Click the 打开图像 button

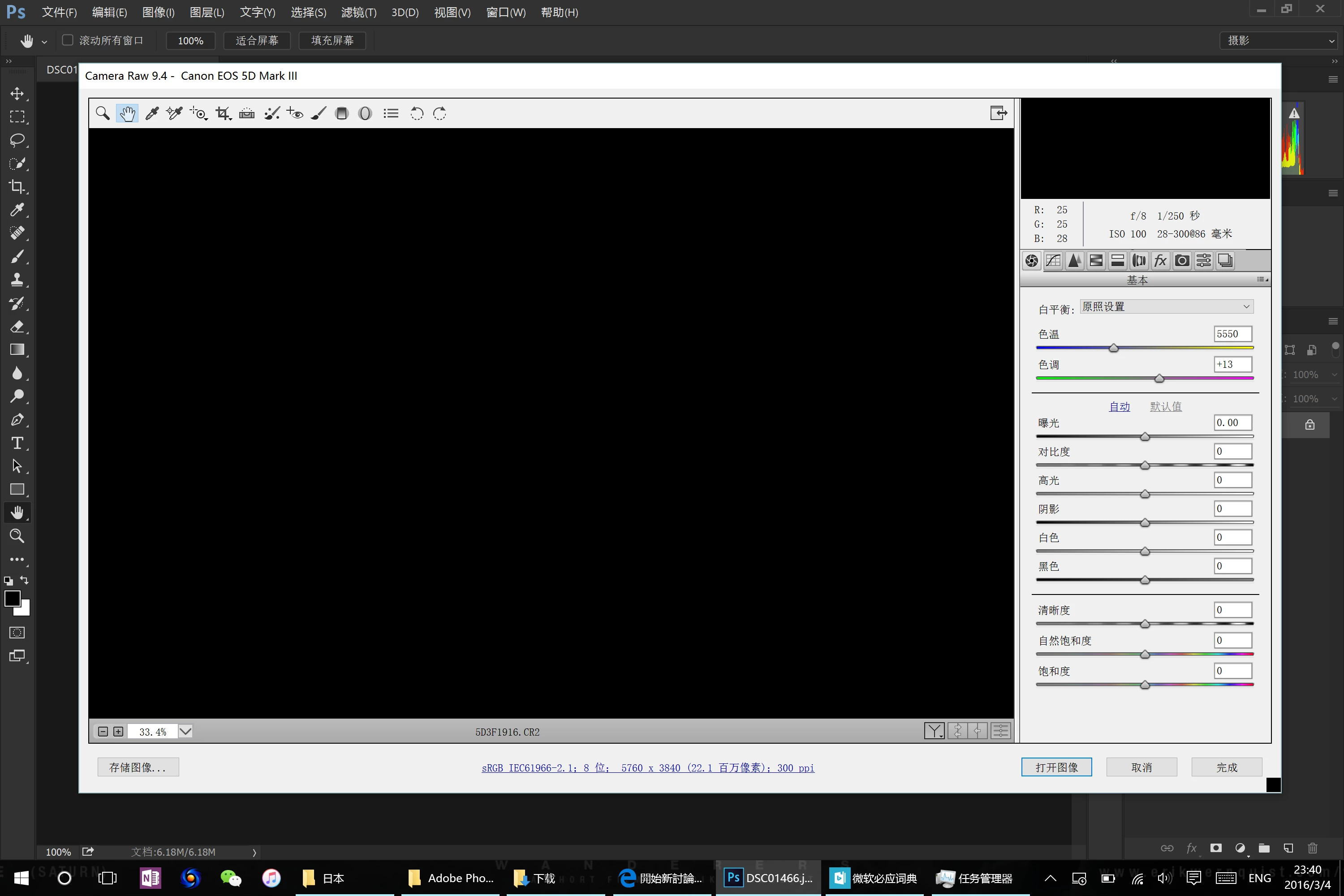1056,767
